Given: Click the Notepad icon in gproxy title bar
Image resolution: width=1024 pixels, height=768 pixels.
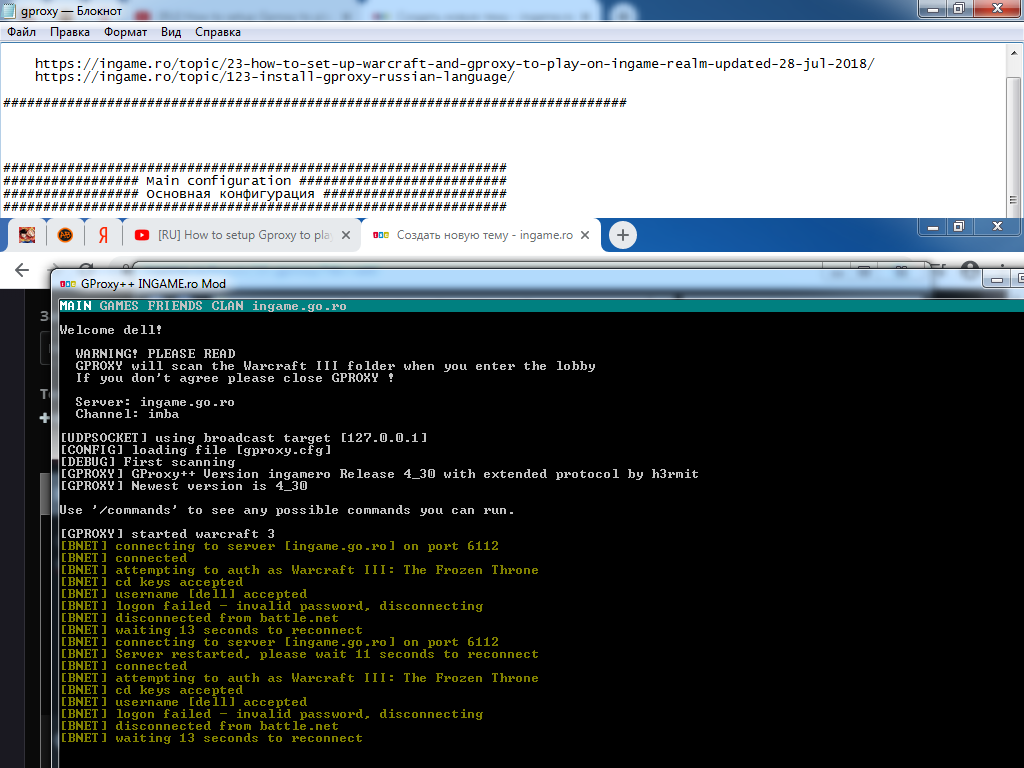Looking at the screenshot, I should [x=10, y=9].
